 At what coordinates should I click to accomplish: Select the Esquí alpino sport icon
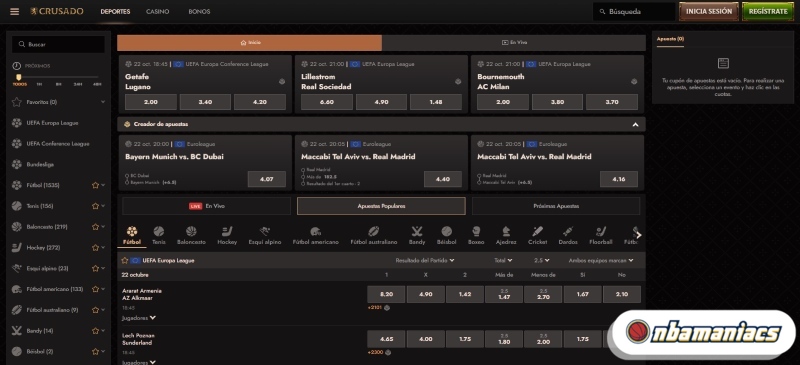pos(264,231)
